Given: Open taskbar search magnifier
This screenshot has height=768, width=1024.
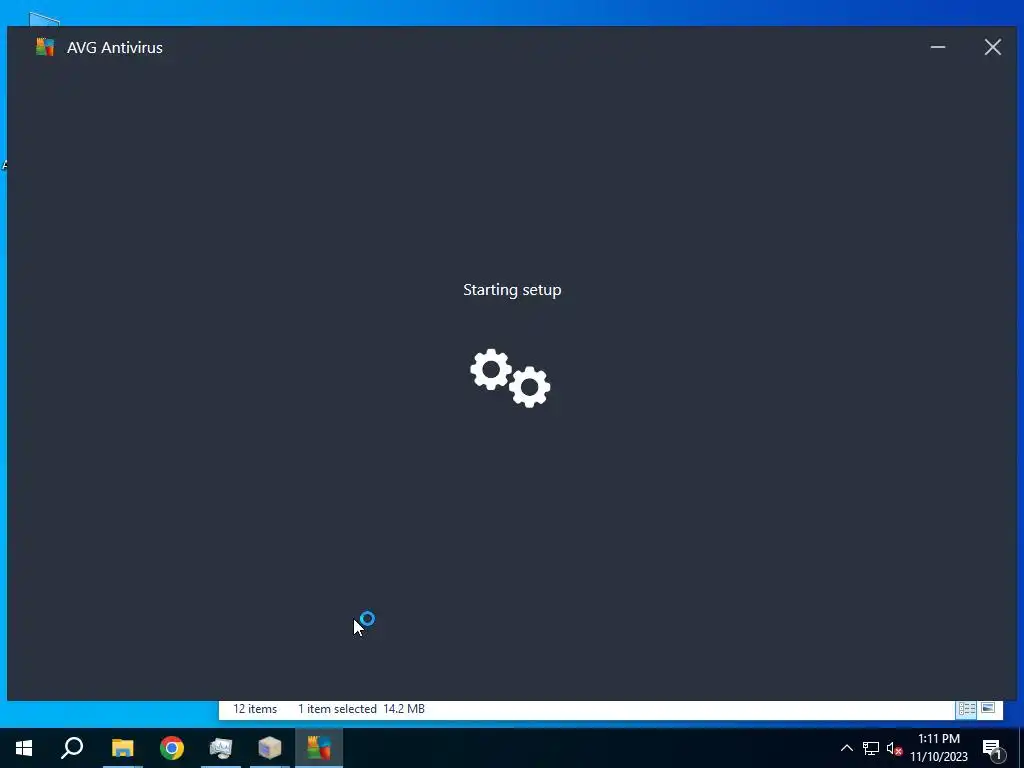Looking at the screenshot, I should (x=72, y=748).
